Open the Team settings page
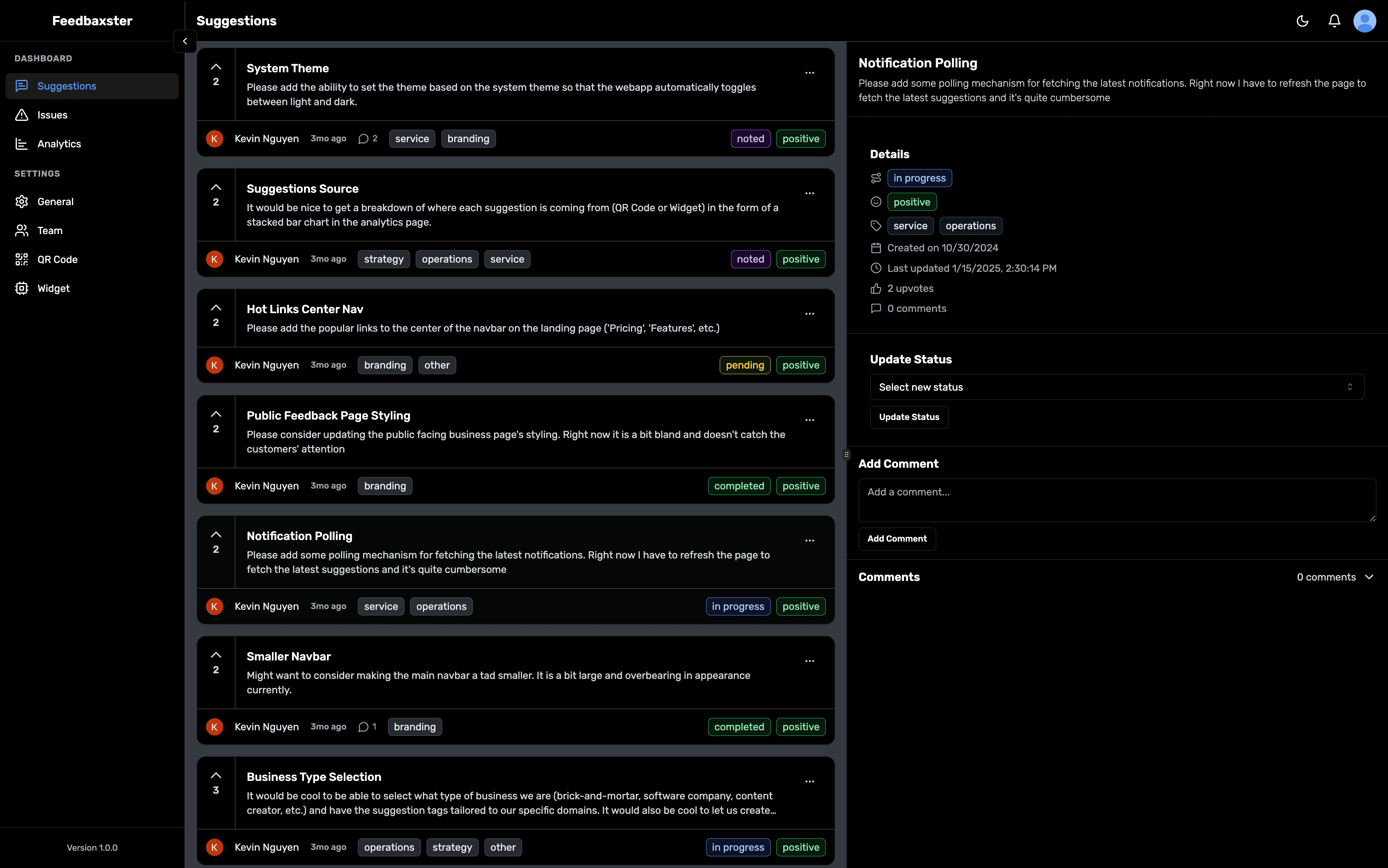 (x=49, y=230)
